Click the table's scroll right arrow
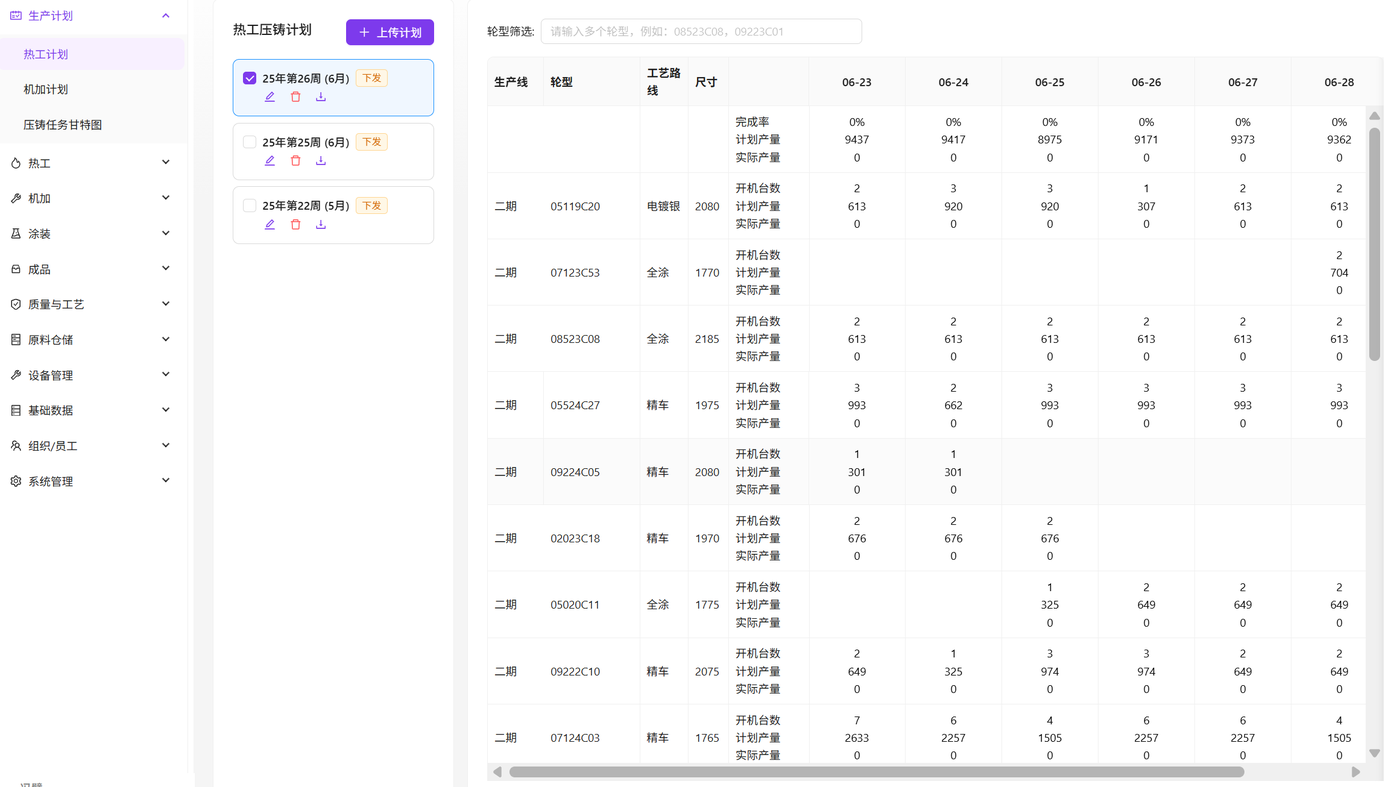The image size is (1400, 787). point(1356,772)
